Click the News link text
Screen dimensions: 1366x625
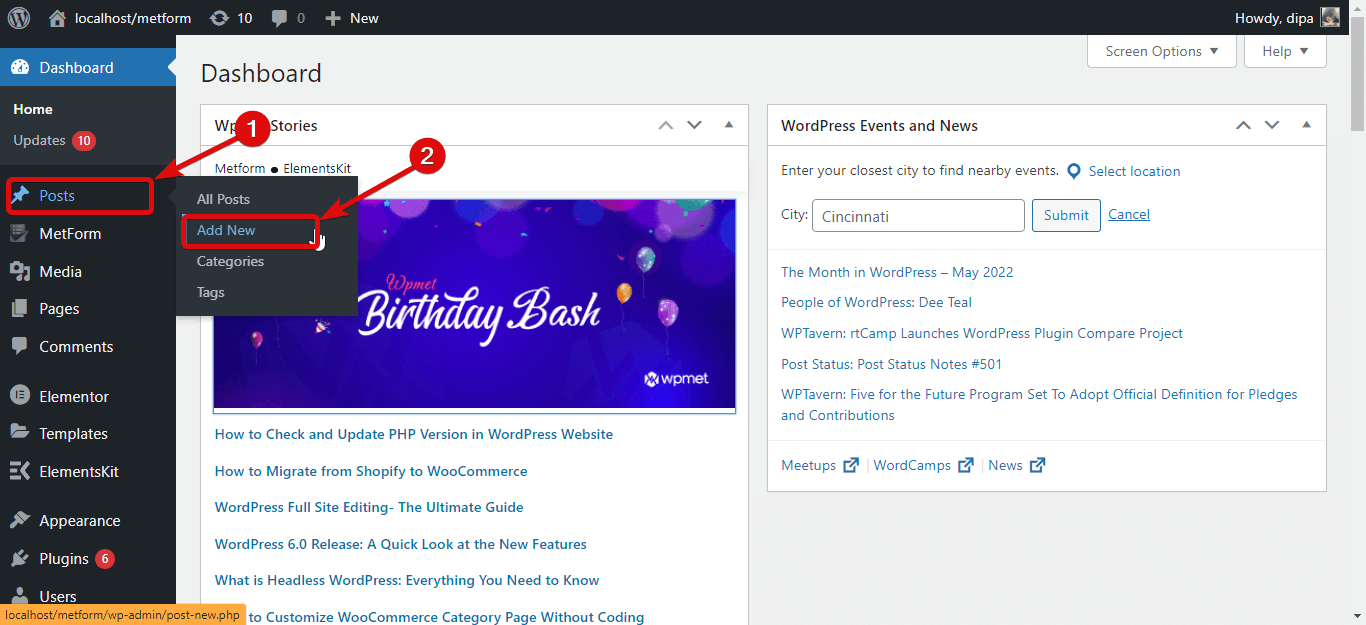pyautogui.click(x=1005, y=465)
